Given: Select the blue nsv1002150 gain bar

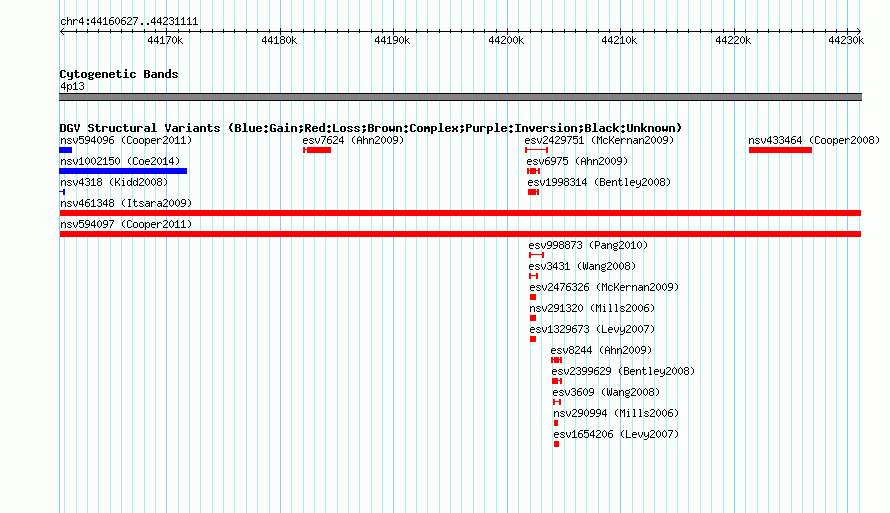Looking at the screenshot, I should click(x=123, y=171).
